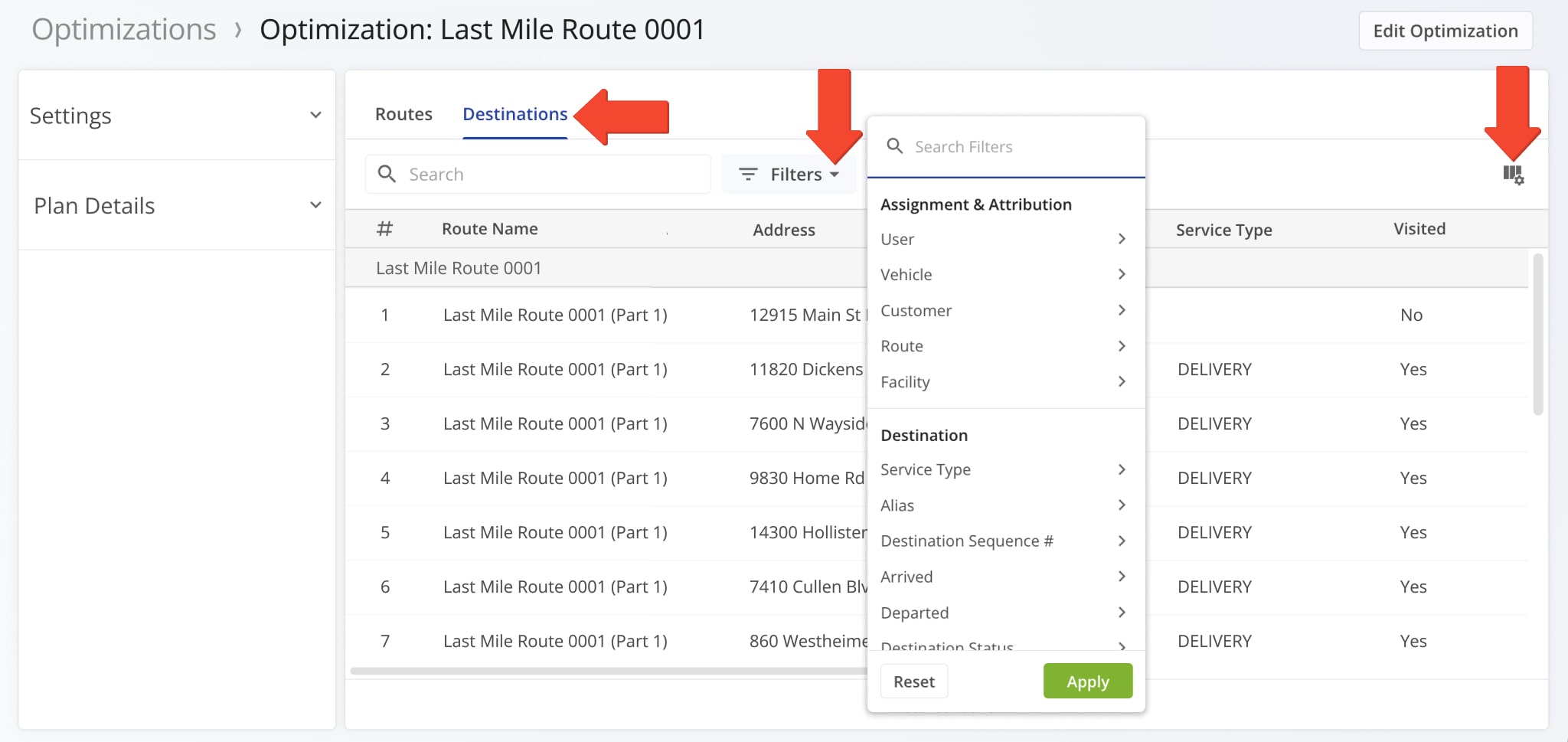The width and height of the screenshot is (1568, 742).
Task: Expand the User filter chevron
Action: point(1122,239)
